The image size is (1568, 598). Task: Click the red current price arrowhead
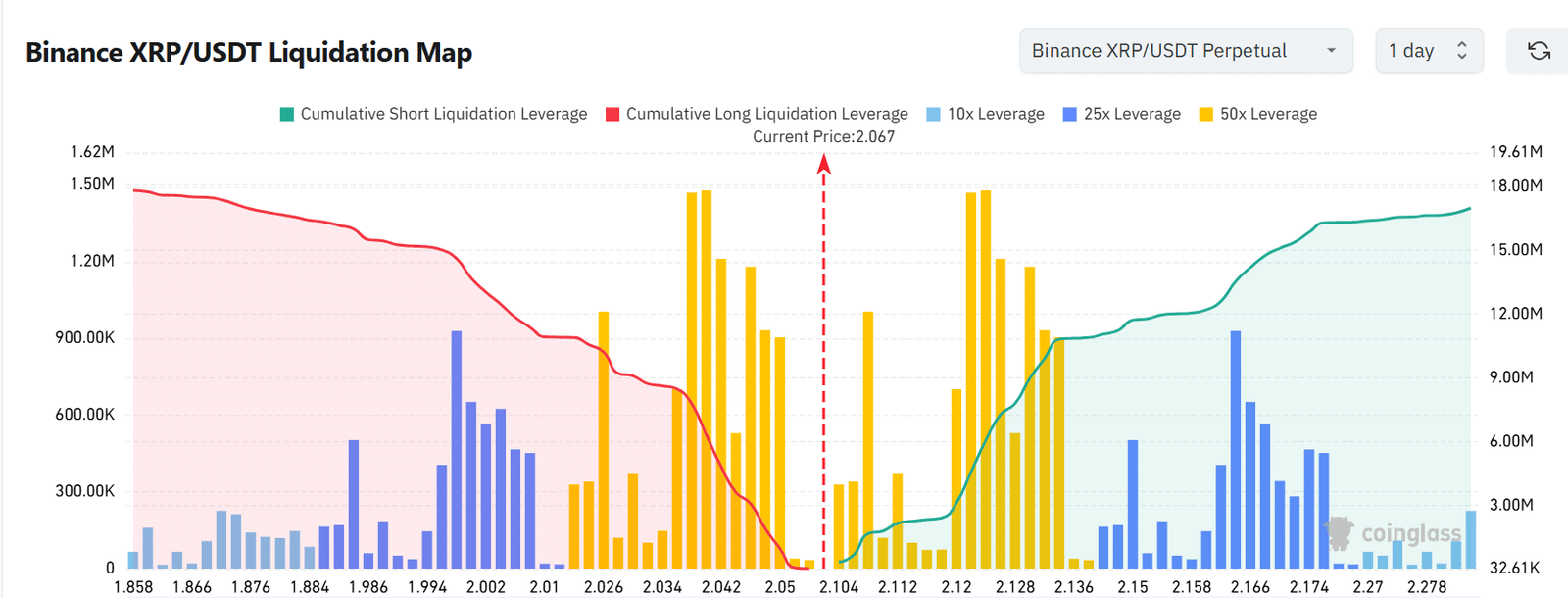click(824, 164)
